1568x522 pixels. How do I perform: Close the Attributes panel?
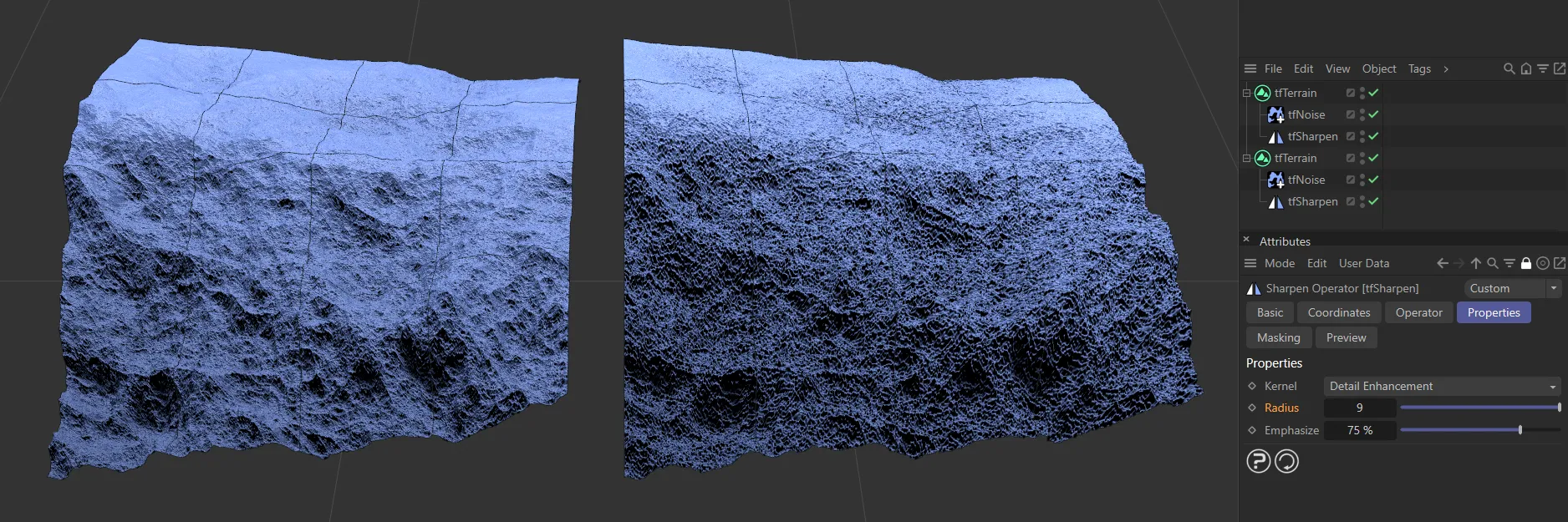tap(1246, 240)
